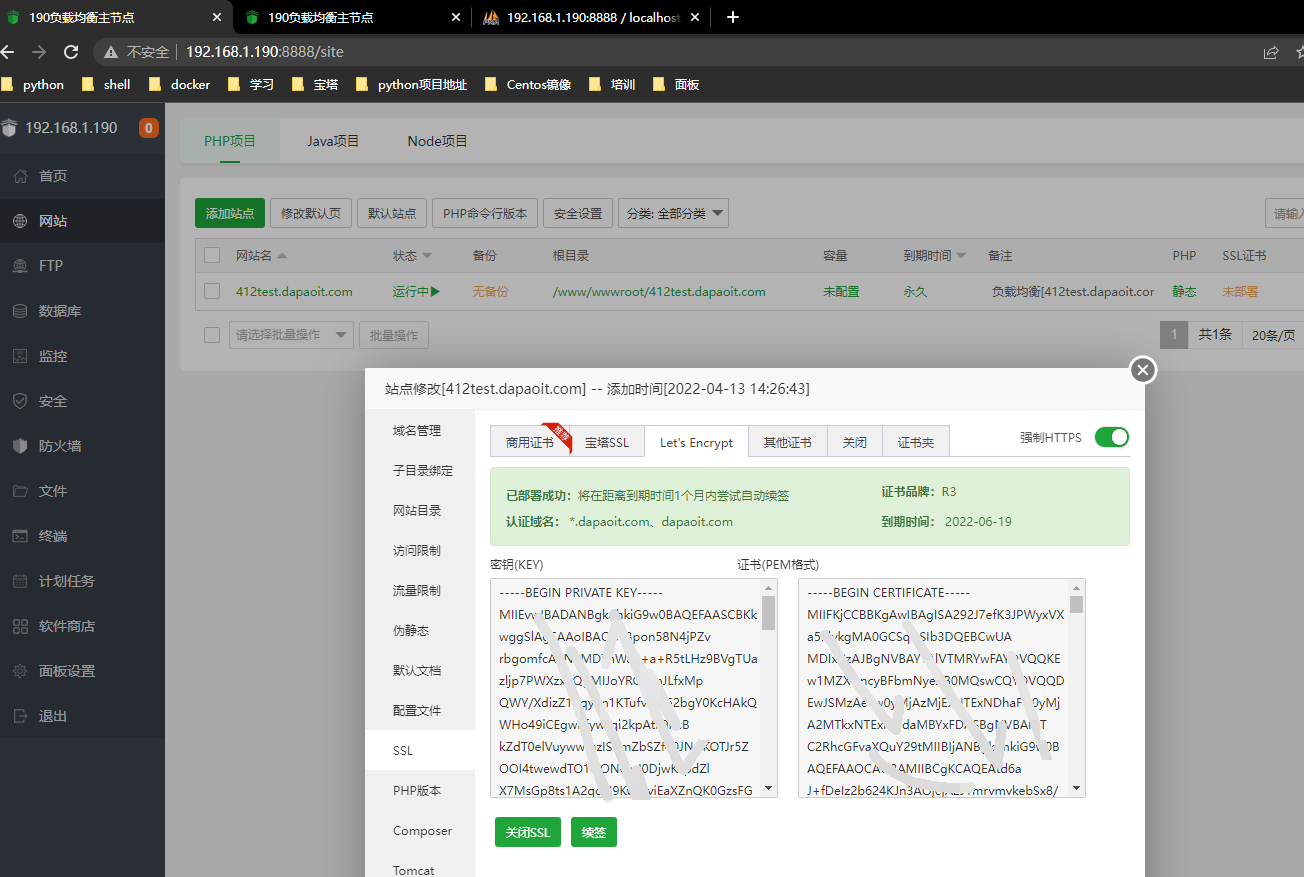Open the 配置文件 dialog menu item

[420, 710]
